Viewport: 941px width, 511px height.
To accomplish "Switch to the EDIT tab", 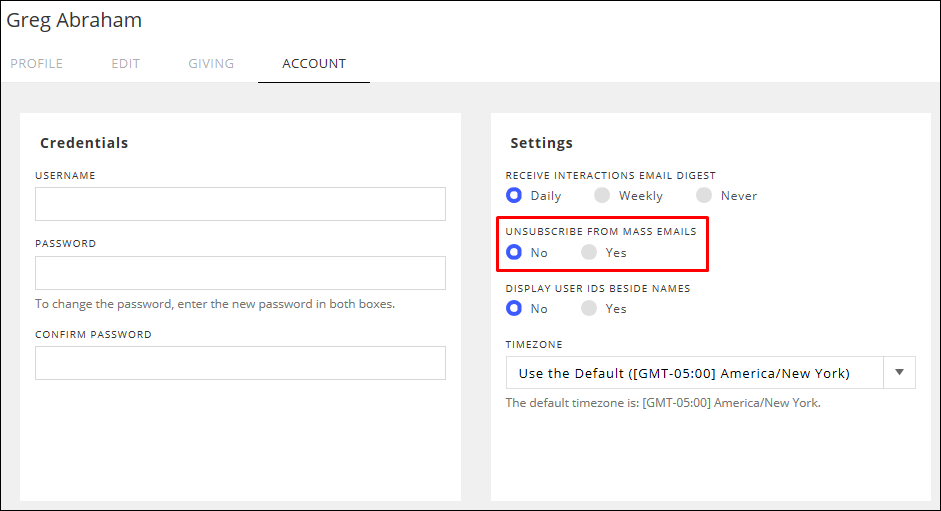I will coord(125,64).
